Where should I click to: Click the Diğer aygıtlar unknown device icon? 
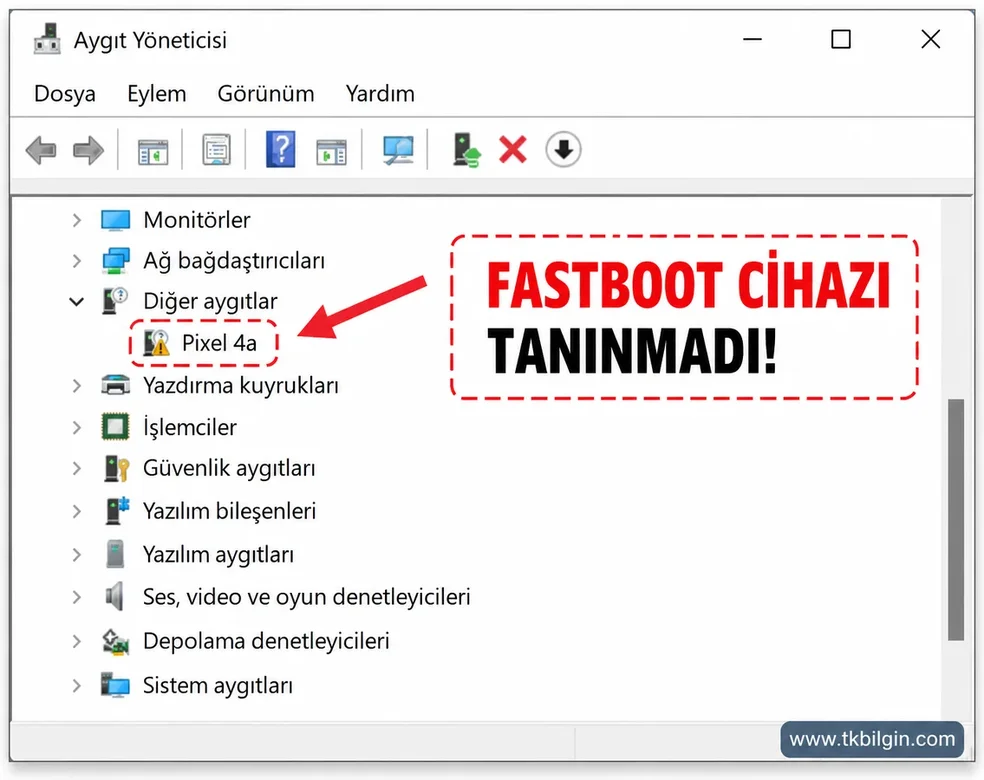115,301
